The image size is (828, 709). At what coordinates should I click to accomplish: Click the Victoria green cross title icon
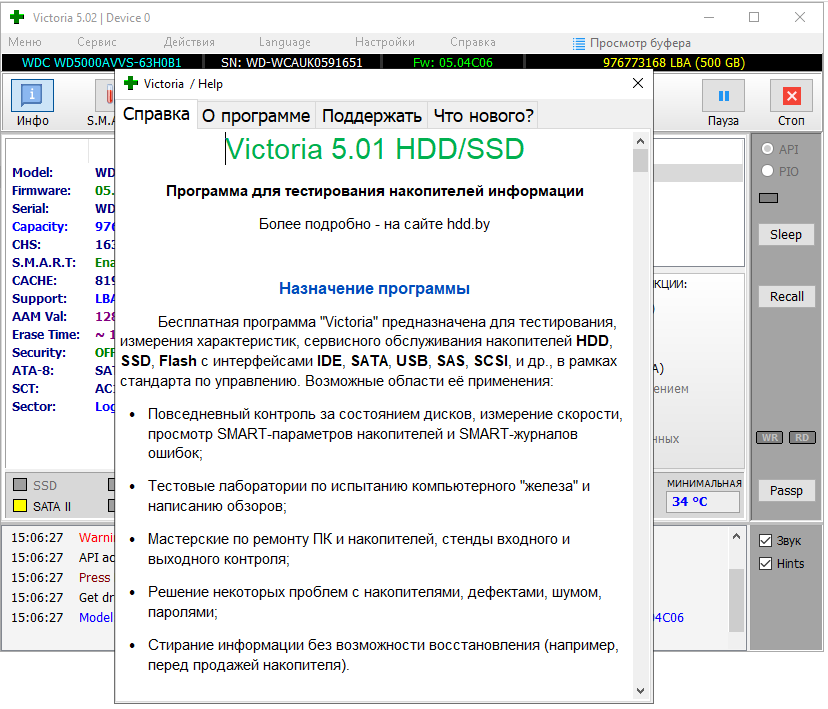(17, 17)
